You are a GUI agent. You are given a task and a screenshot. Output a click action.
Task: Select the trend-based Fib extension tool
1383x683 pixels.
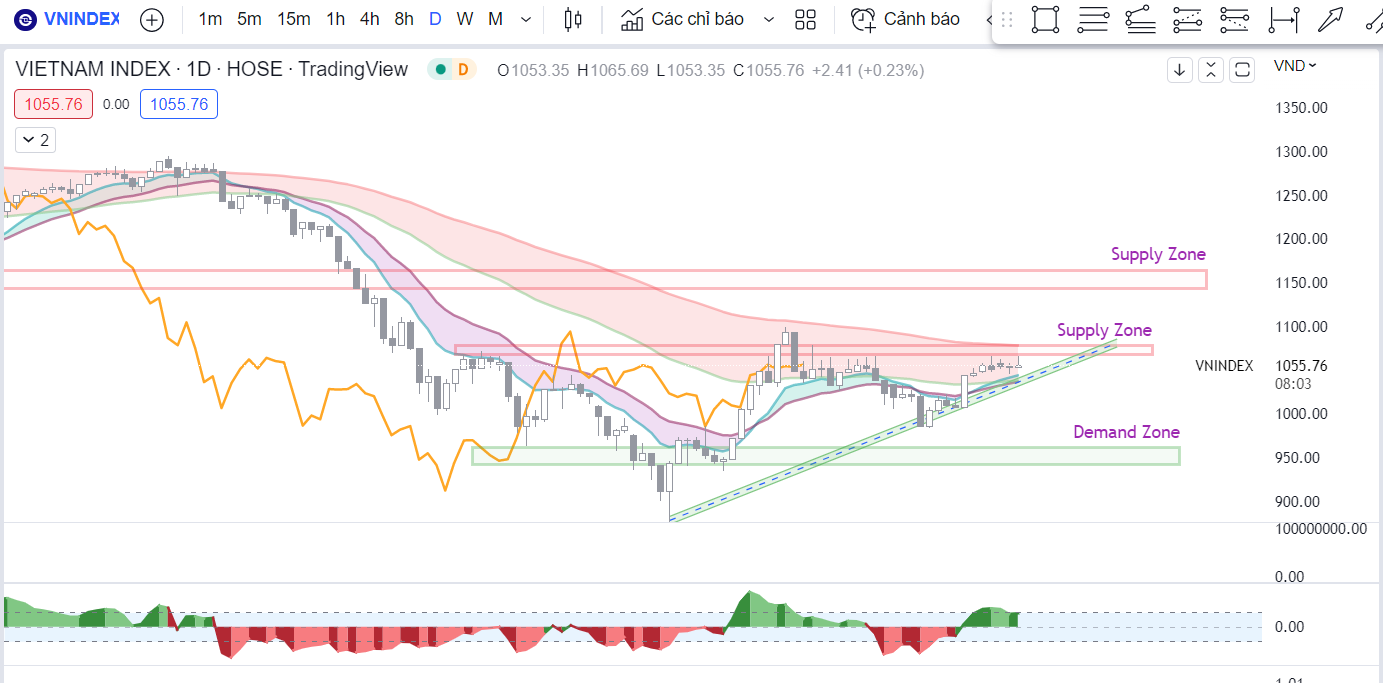point(1140,19)
